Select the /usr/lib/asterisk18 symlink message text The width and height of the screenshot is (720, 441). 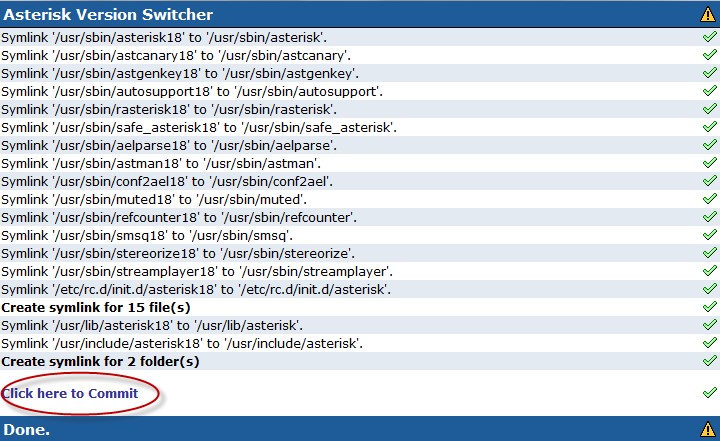[152, 326]
